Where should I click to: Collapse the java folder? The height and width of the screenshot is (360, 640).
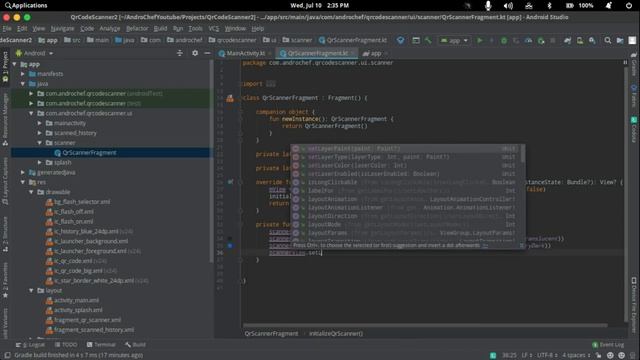coord(23,84)
